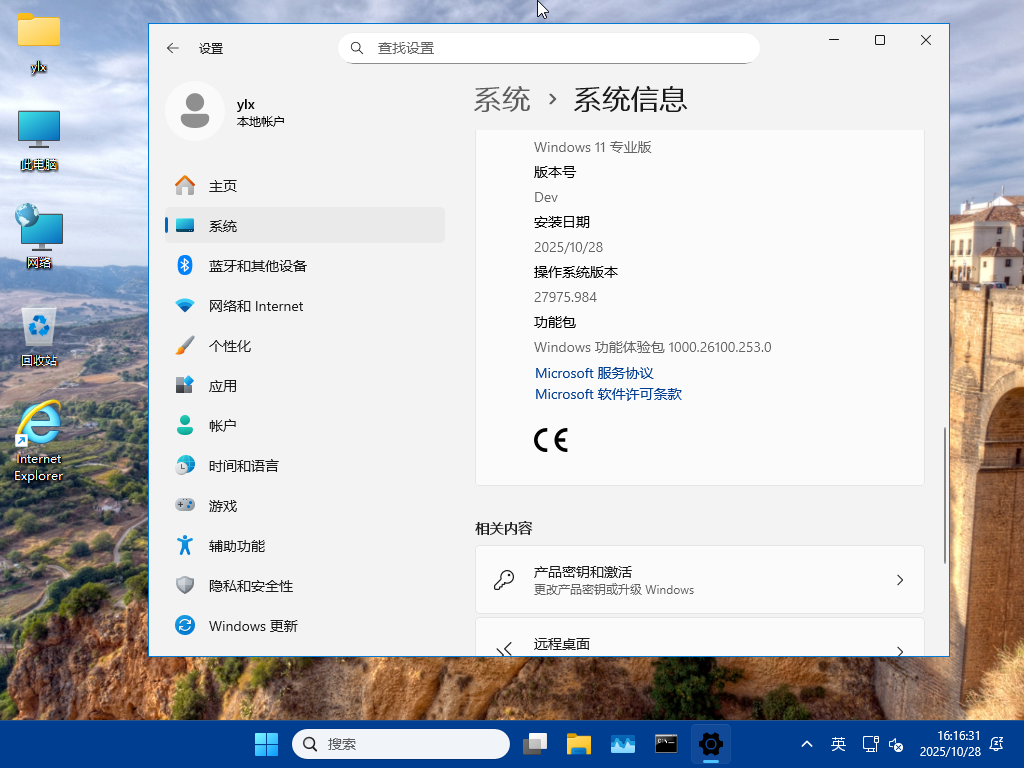Open Microsoft Software License Terms link

tap(608, 394)
